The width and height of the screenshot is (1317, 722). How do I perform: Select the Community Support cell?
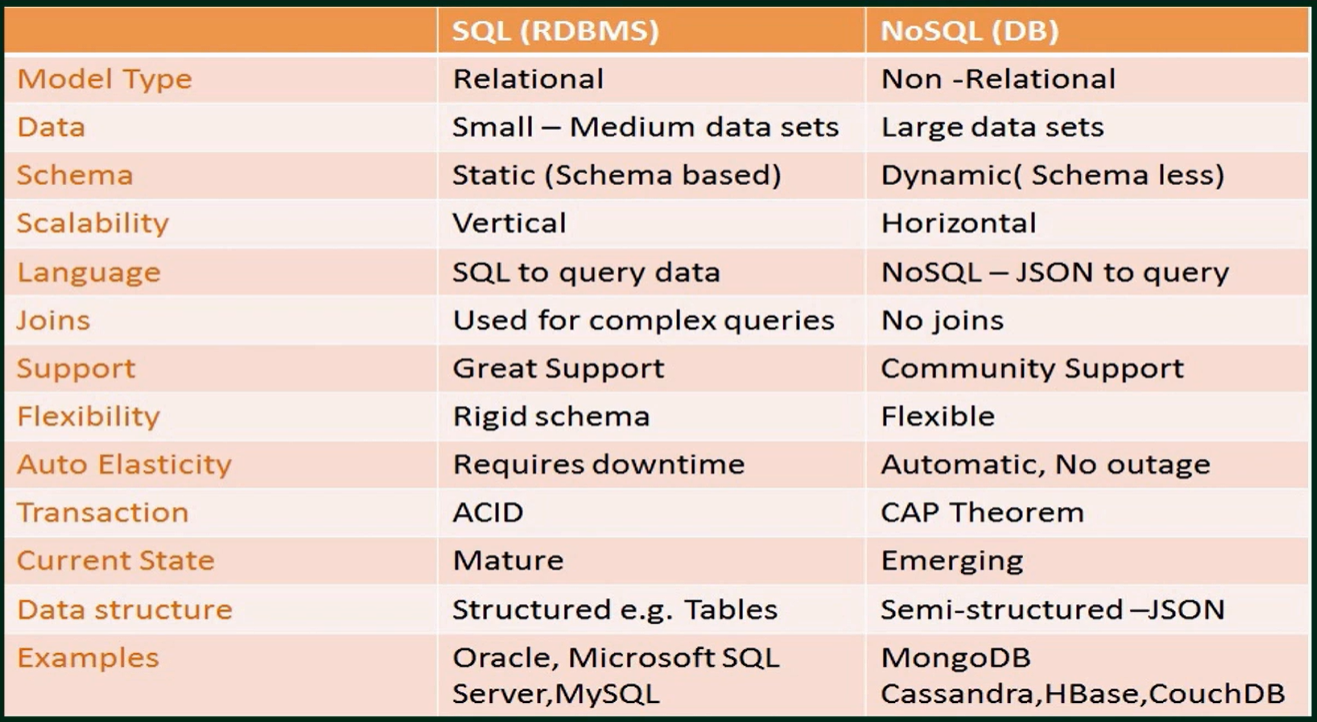pos(1031,368)
